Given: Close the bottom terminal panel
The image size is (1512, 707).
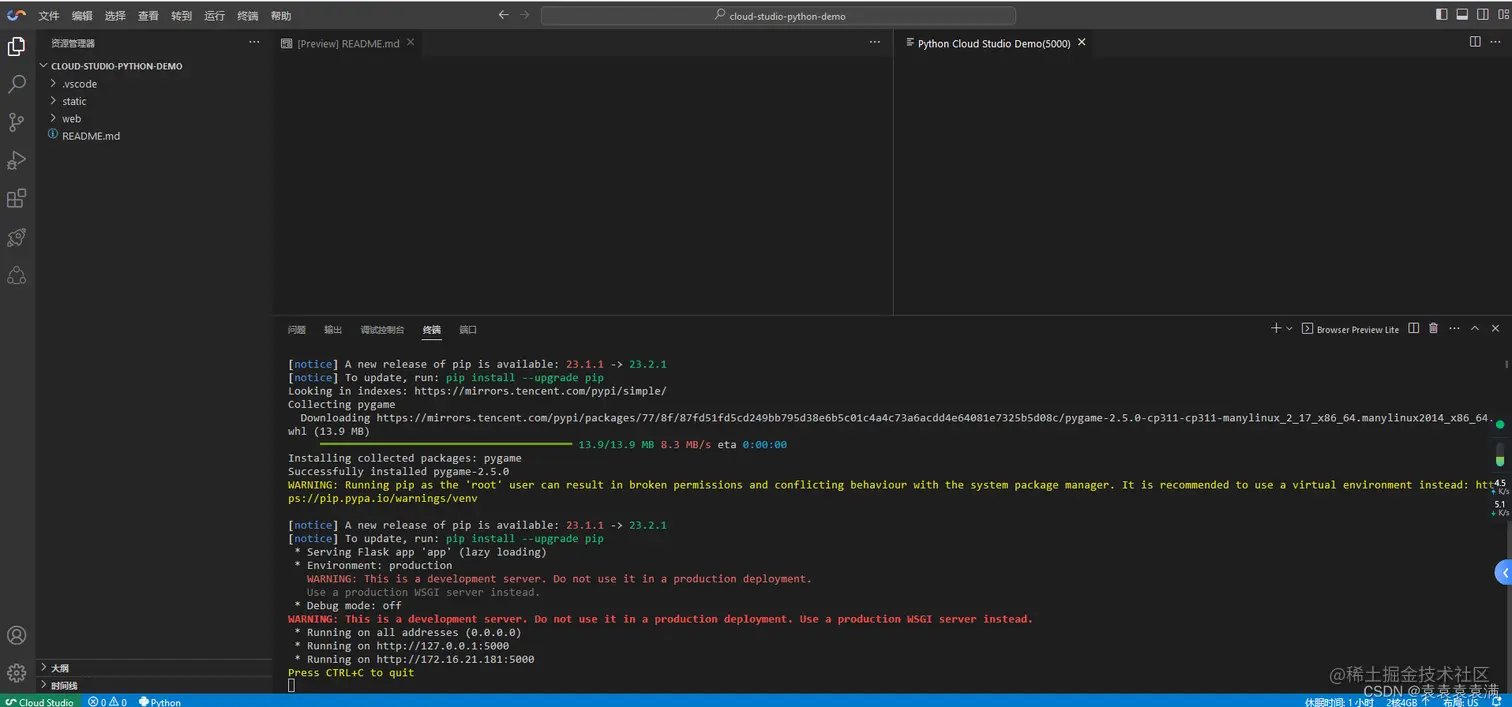Looking at the screenshot, I should pyautogui.click(x=1495, y=328).
